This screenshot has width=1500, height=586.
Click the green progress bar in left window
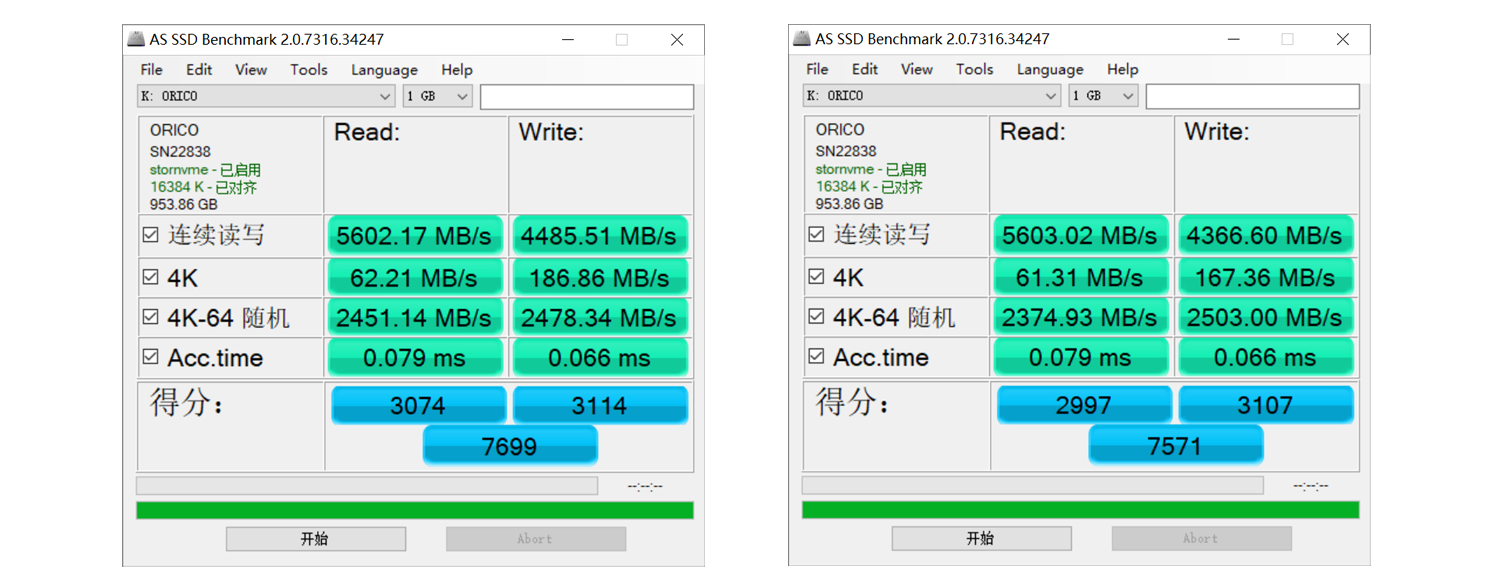[414, 510]
